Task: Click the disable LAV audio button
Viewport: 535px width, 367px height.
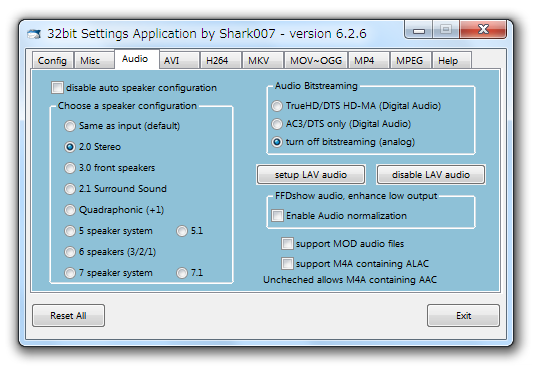Action: 431,175
